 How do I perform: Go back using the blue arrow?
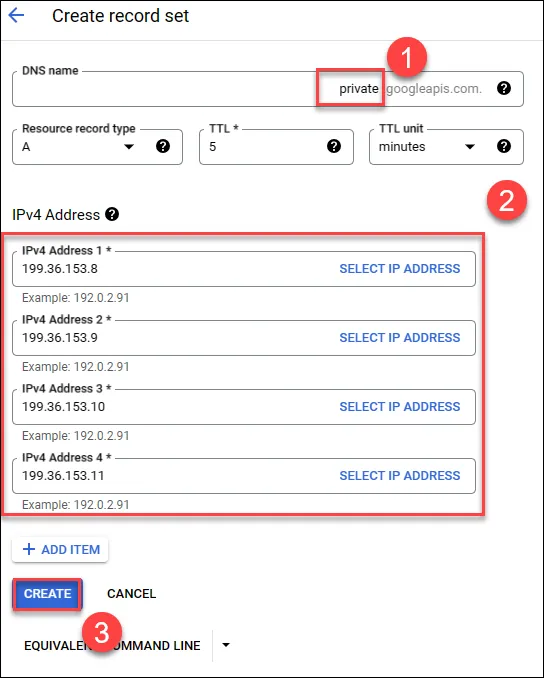pos(16,16)
